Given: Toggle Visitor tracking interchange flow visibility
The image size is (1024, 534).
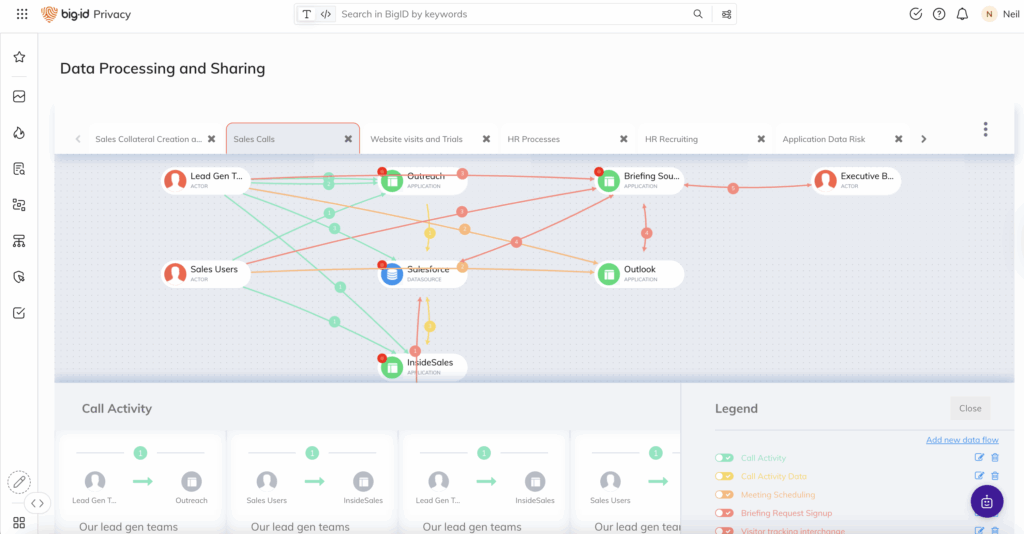Looking at the screenshot, I should click(724, 530).
